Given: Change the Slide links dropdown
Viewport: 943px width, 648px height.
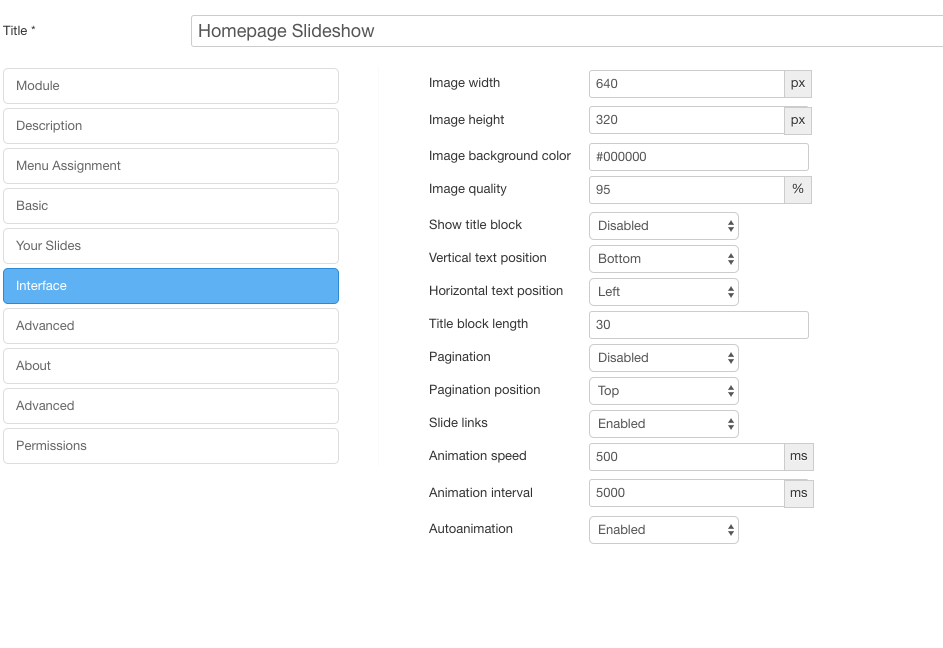Looking at the screenshot, I should [x=664, y=424].
